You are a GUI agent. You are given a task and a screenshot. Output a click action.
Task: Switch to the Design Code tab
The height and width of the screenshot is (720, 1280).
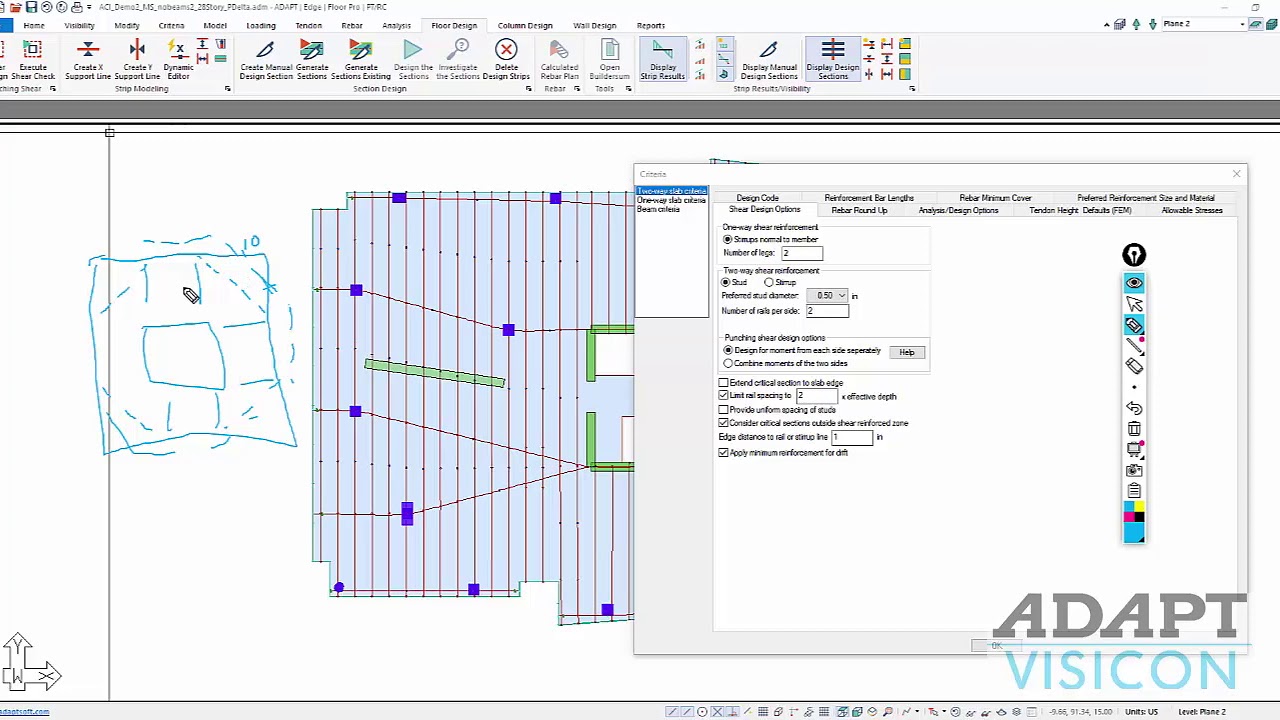click(x=757, y=198)
